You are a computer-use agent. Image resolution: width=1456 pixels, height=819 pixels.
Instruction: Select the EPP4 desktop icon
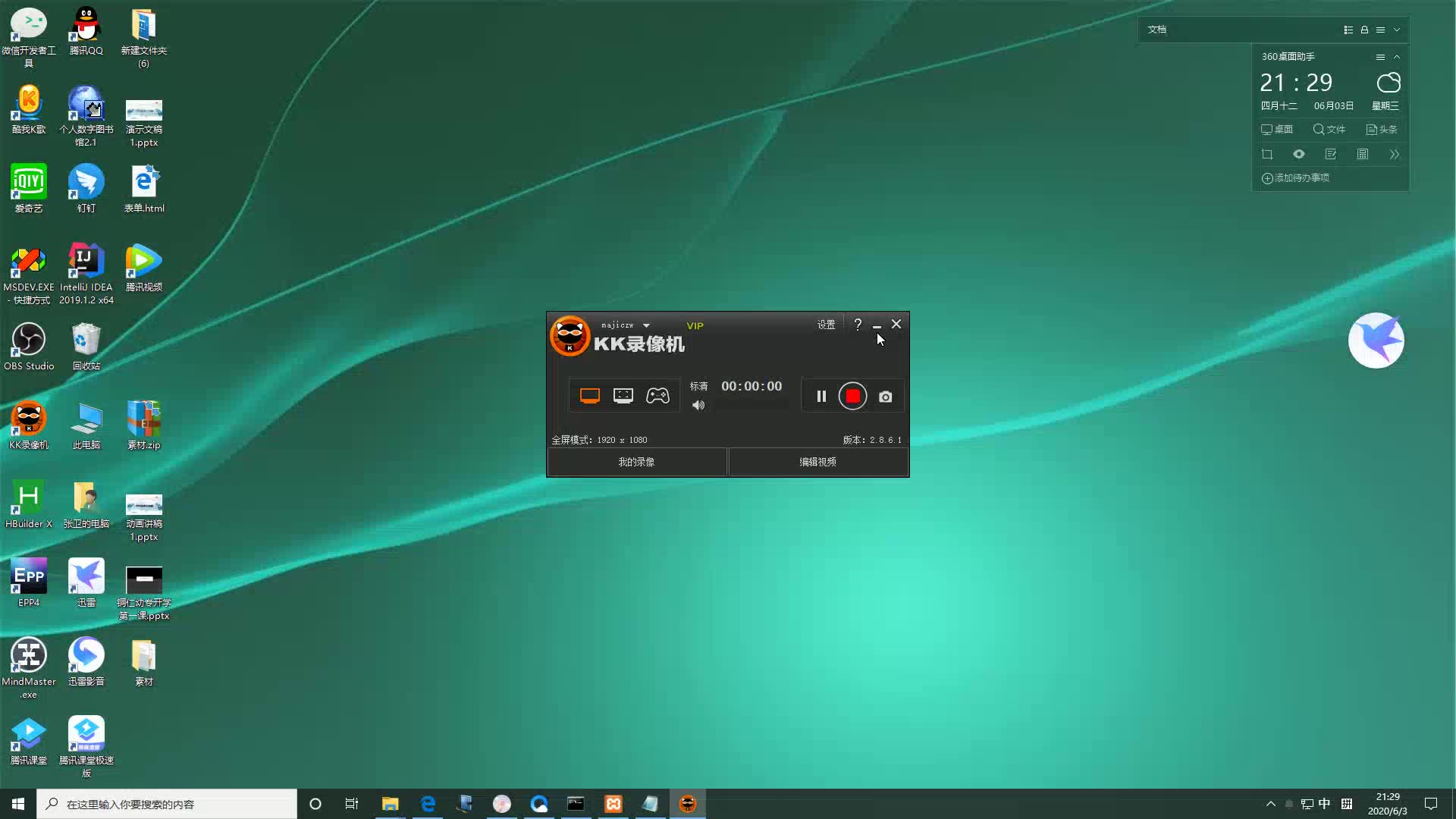tap(29, 583)
